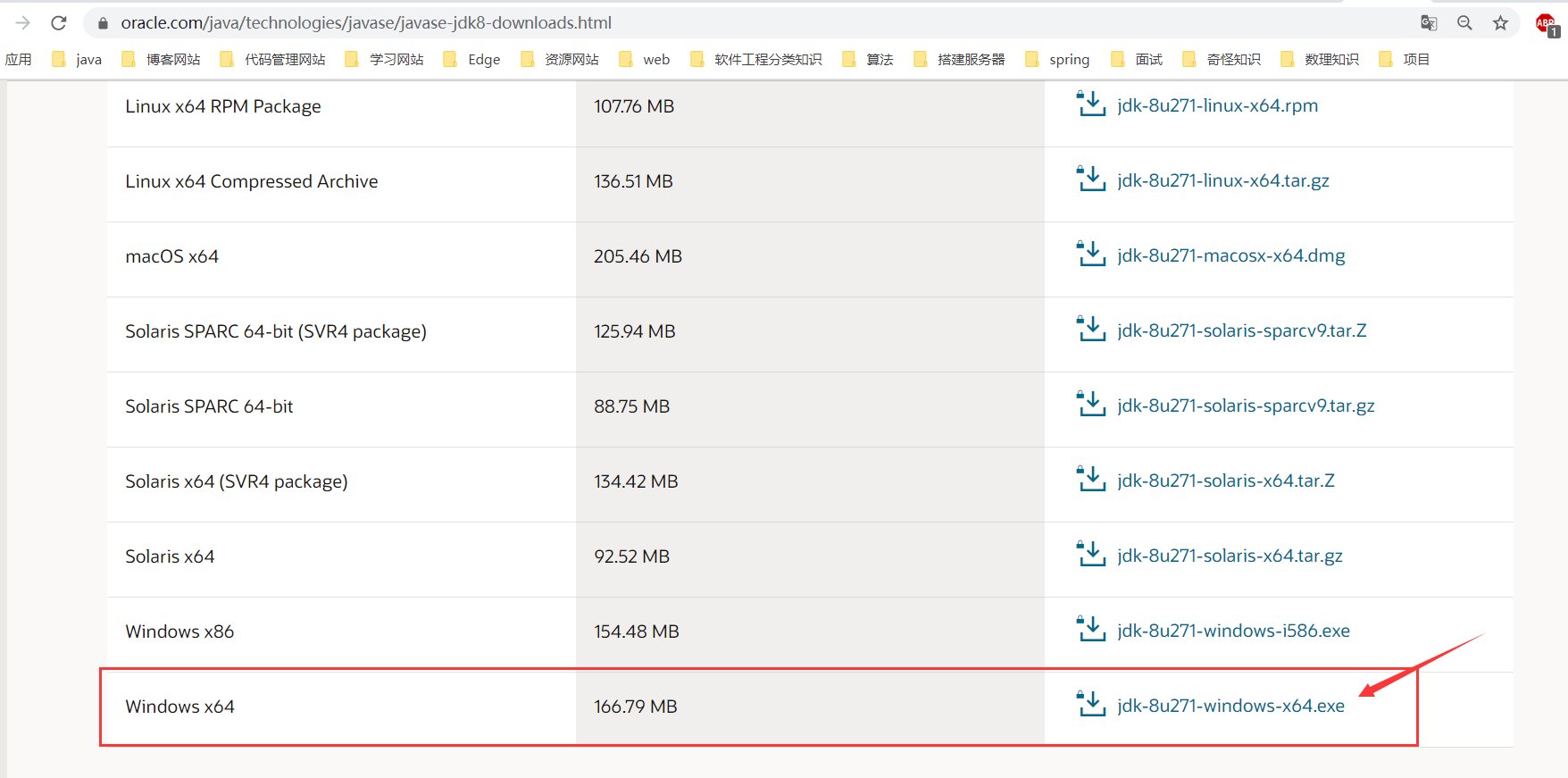Select Linux x64 Compressed Archive text
Viewport: 1568px width, 778px height.
[x=252, y=181]
